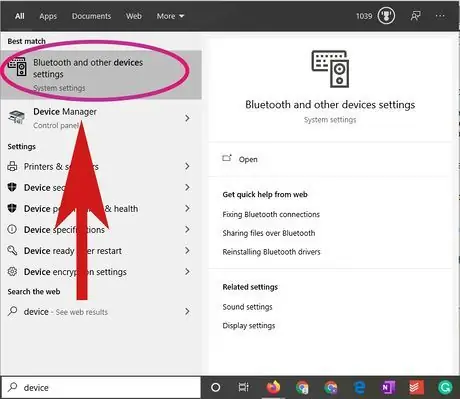The image size is (460, 399).
Task: Click Open in the preview pane
Action: coord(248,159)
